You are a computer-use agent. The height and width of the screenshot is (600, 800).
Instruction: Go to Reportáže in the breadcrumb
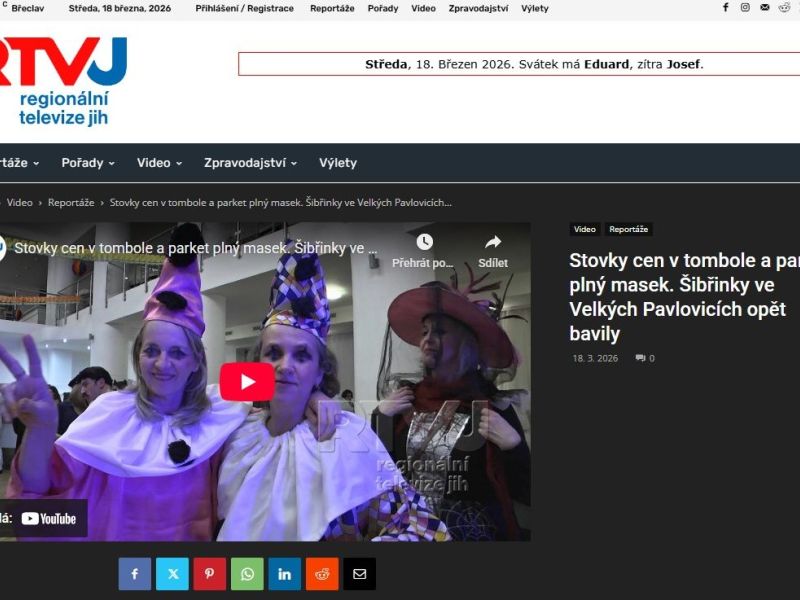71,203
